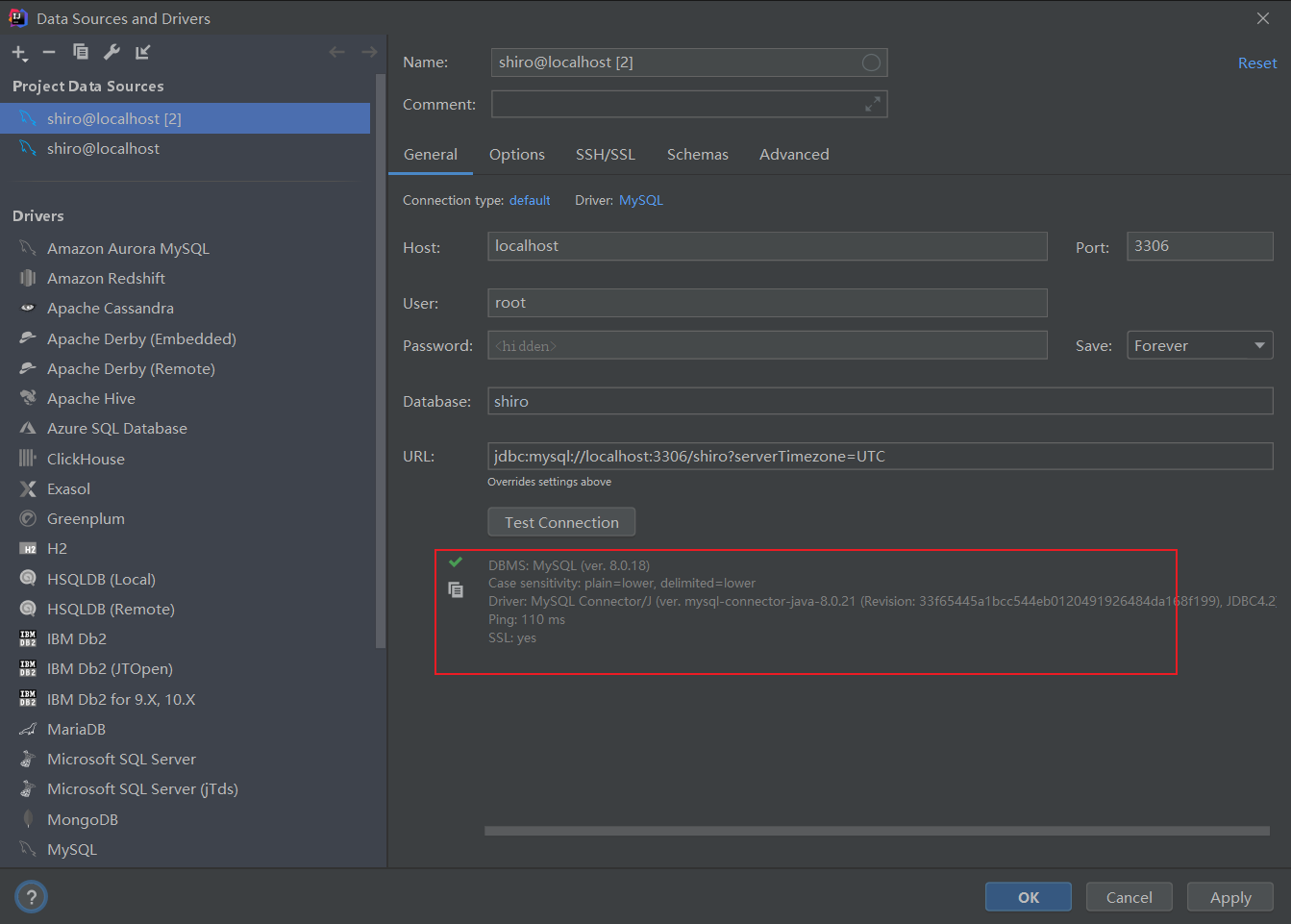Open the SSH/SSL tab
Image resolution: width=1291 pixels, height=924 pixels.
(605, 154)
